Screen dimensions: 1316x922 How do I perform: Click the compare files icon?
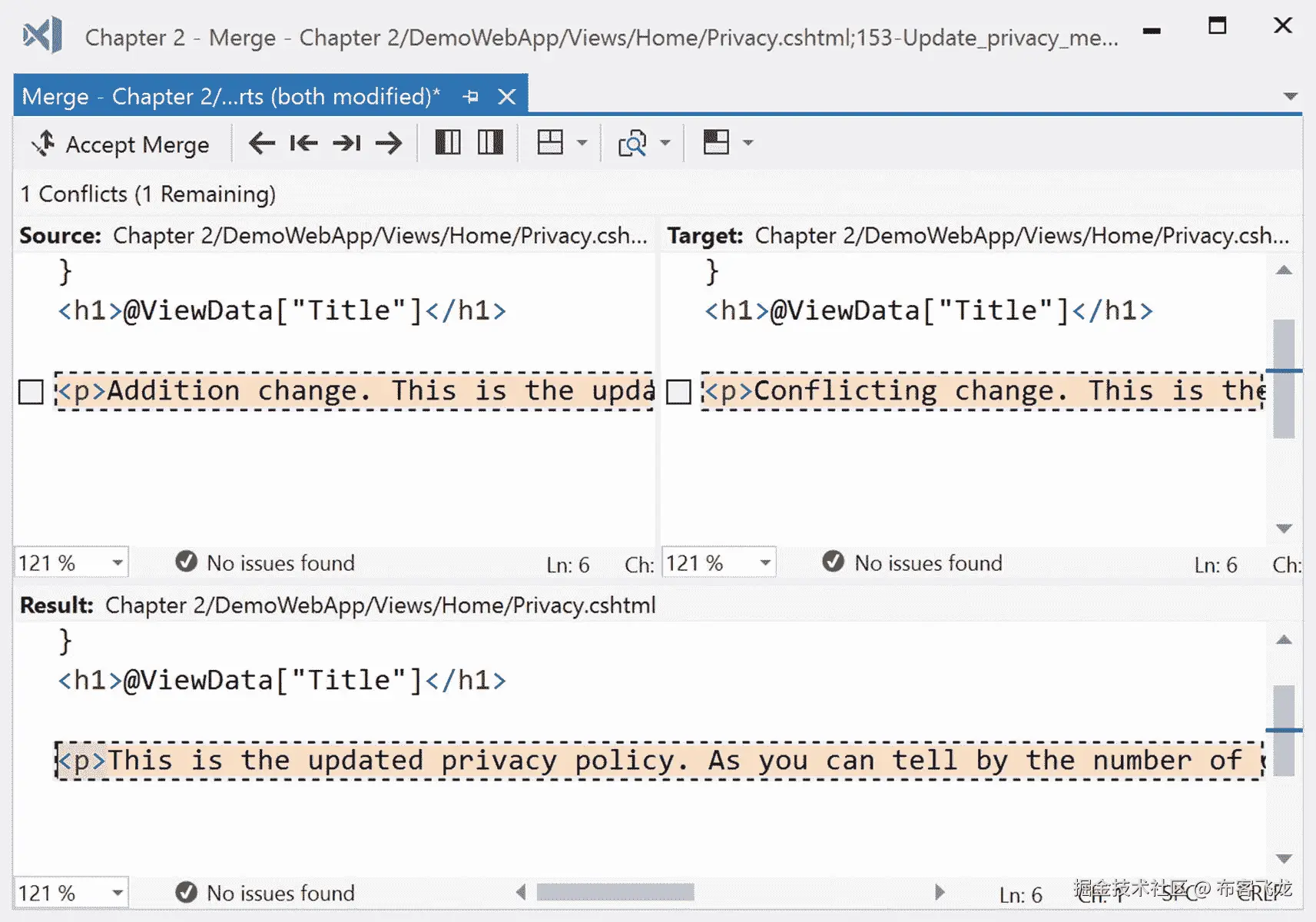pyautogui.click(x=632, y=143)
